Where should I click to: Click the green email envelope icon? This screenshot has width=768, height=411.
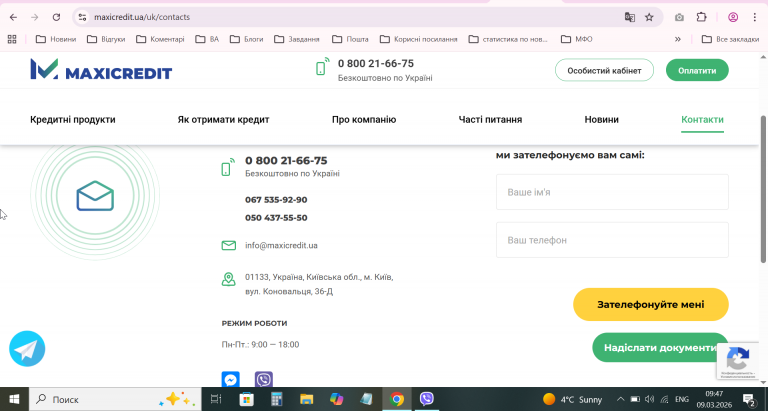click(229, 245)
